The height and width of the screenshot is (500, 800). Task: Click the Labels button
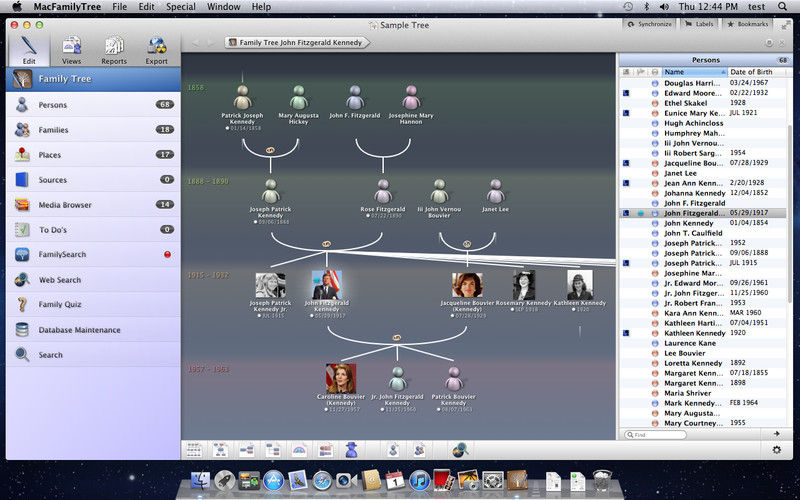coord(699,24)
